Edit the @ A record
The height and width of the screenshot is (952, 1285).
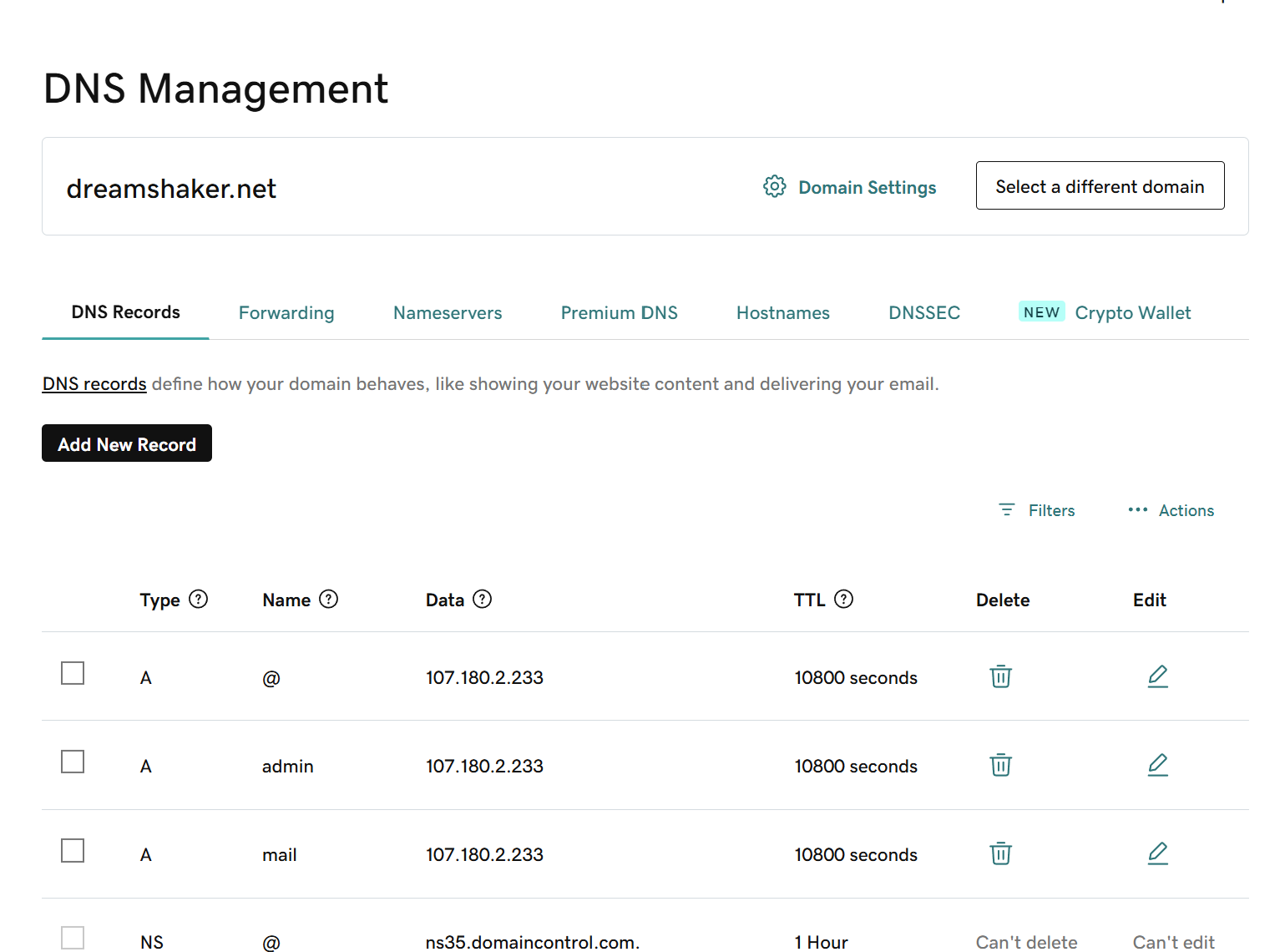[x=1157, y=676]
